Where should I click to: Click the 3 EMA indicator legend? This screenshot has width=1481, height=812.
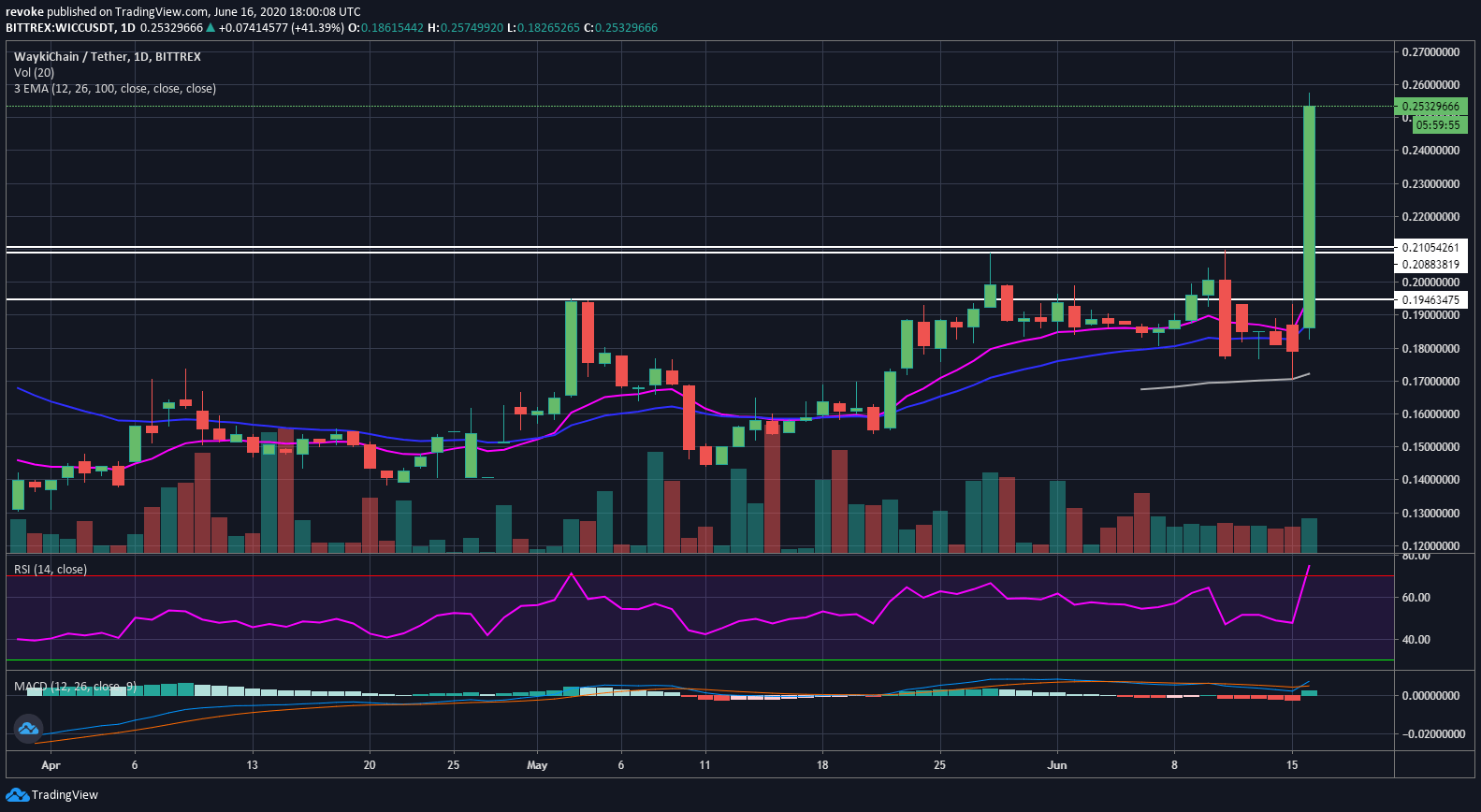(115, 89)
